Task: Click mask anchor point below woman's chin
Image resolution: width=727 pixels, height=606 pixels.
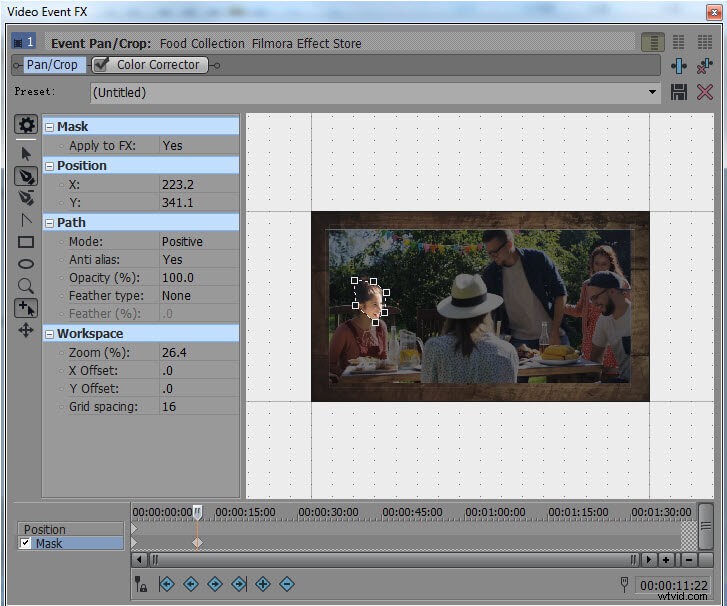Action: pyautogui.click(x=375, y=322)
